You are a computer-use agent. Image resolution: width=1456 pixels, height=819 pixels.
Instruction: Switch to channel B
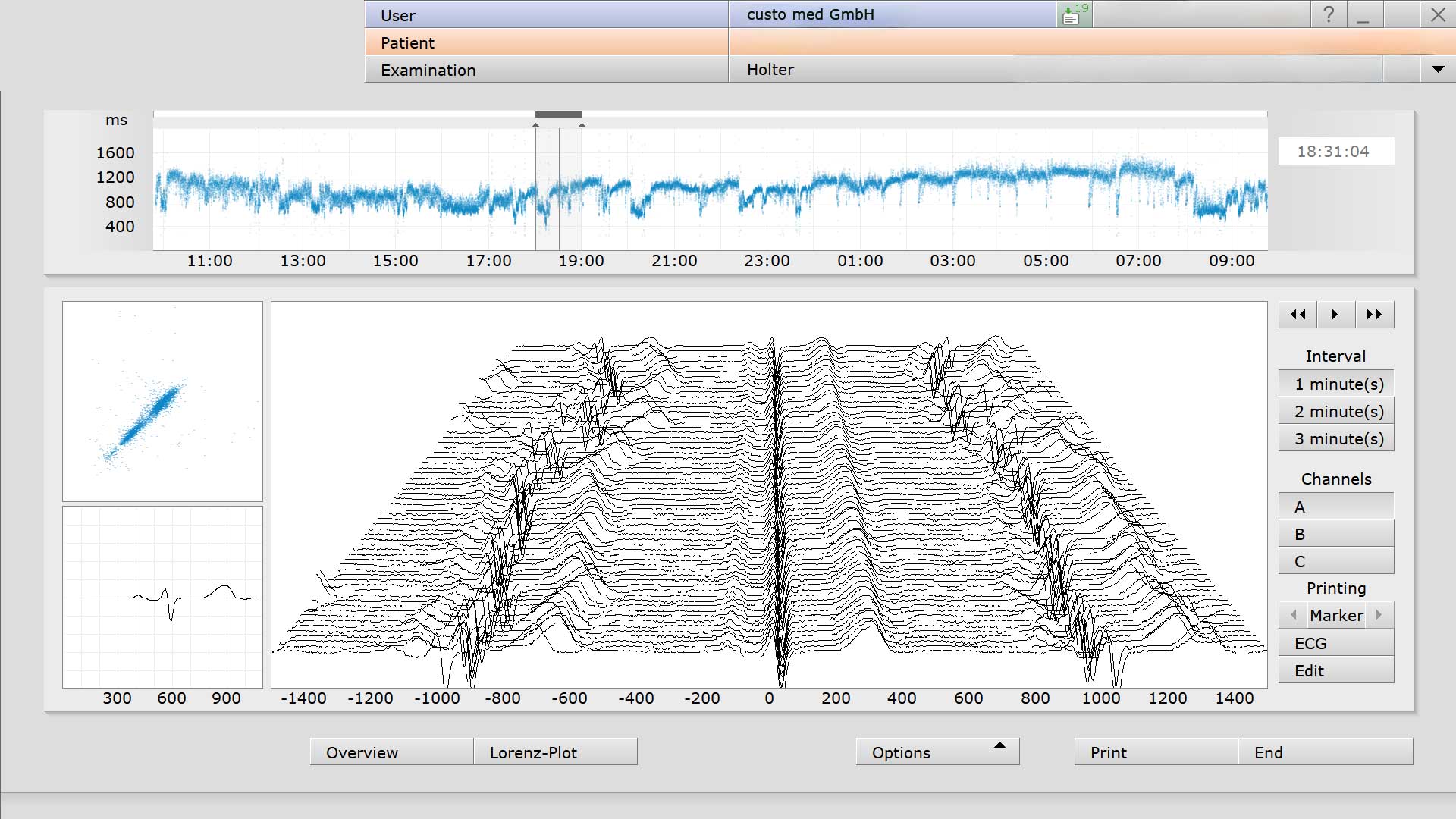1336,534
